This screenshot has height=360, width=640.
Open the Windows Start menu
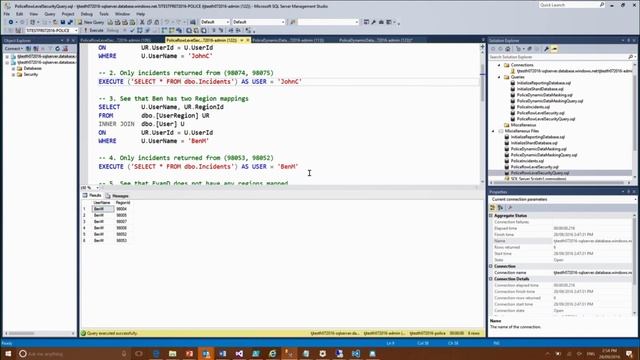point(8,353)
